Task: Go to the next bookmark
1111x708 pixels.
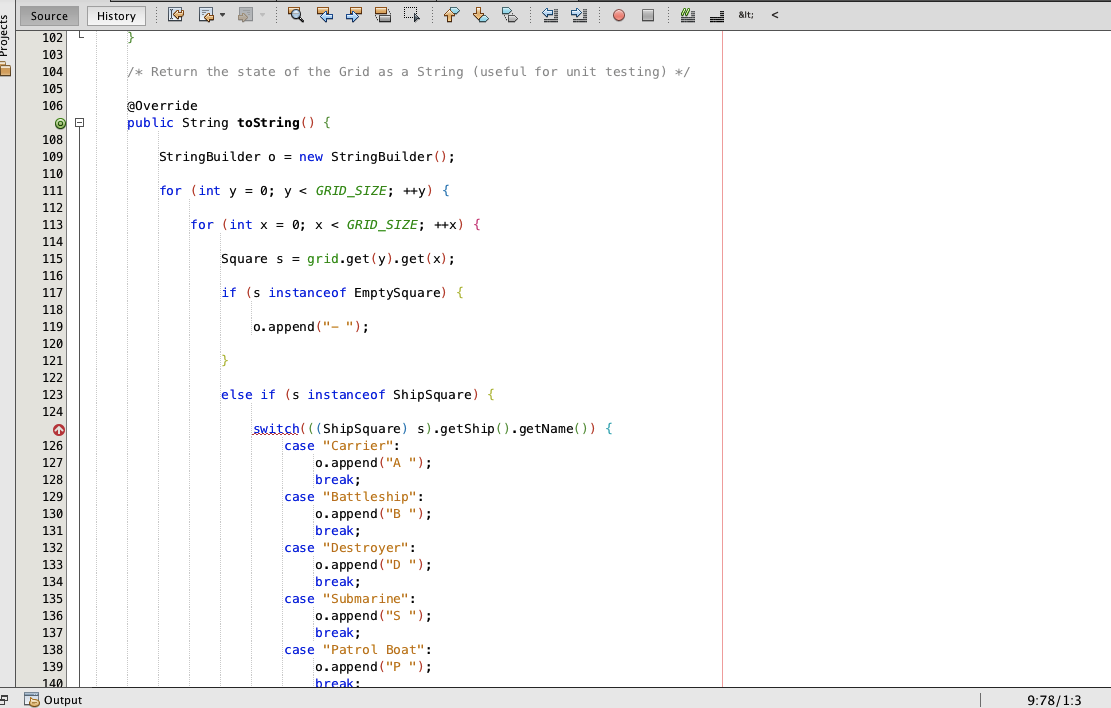Action: pyautogui.click(x=479, y=14)
